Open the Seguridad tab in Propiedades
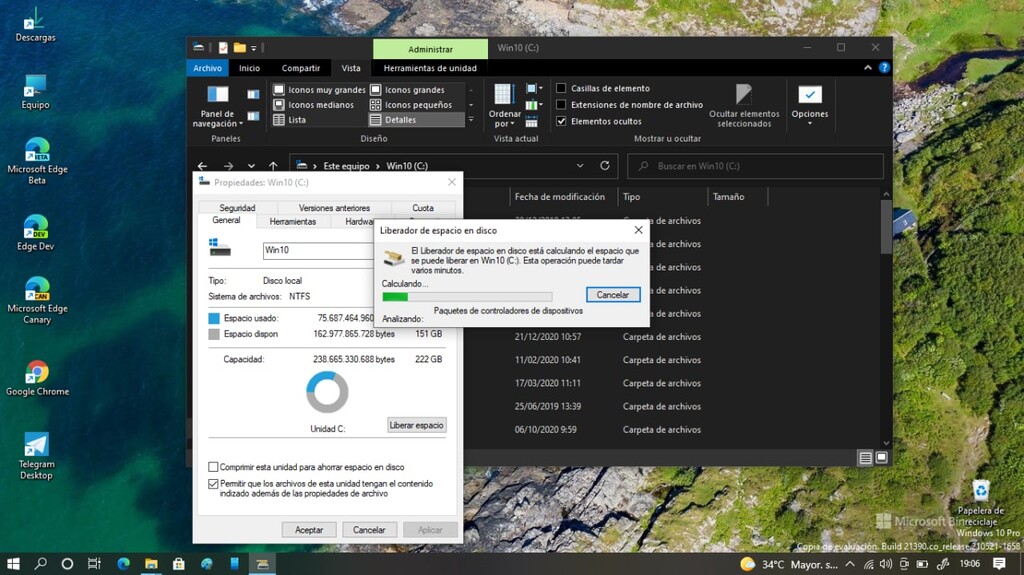Image resolution: width=1024 pixels, height=575 pixels. pos(237,208)
